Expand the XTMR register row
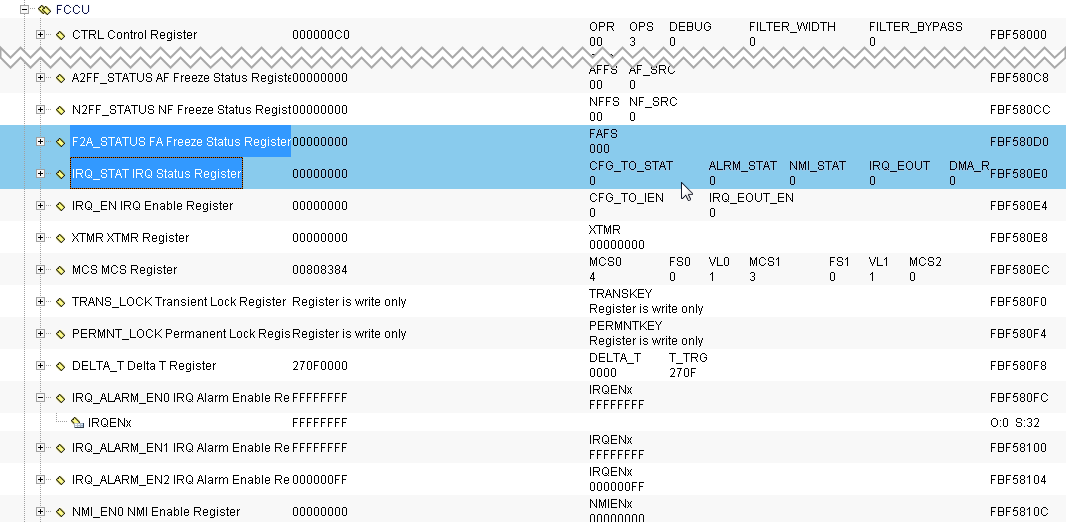The width and height of the screenshot is (1066, 522). pos(40,237)
